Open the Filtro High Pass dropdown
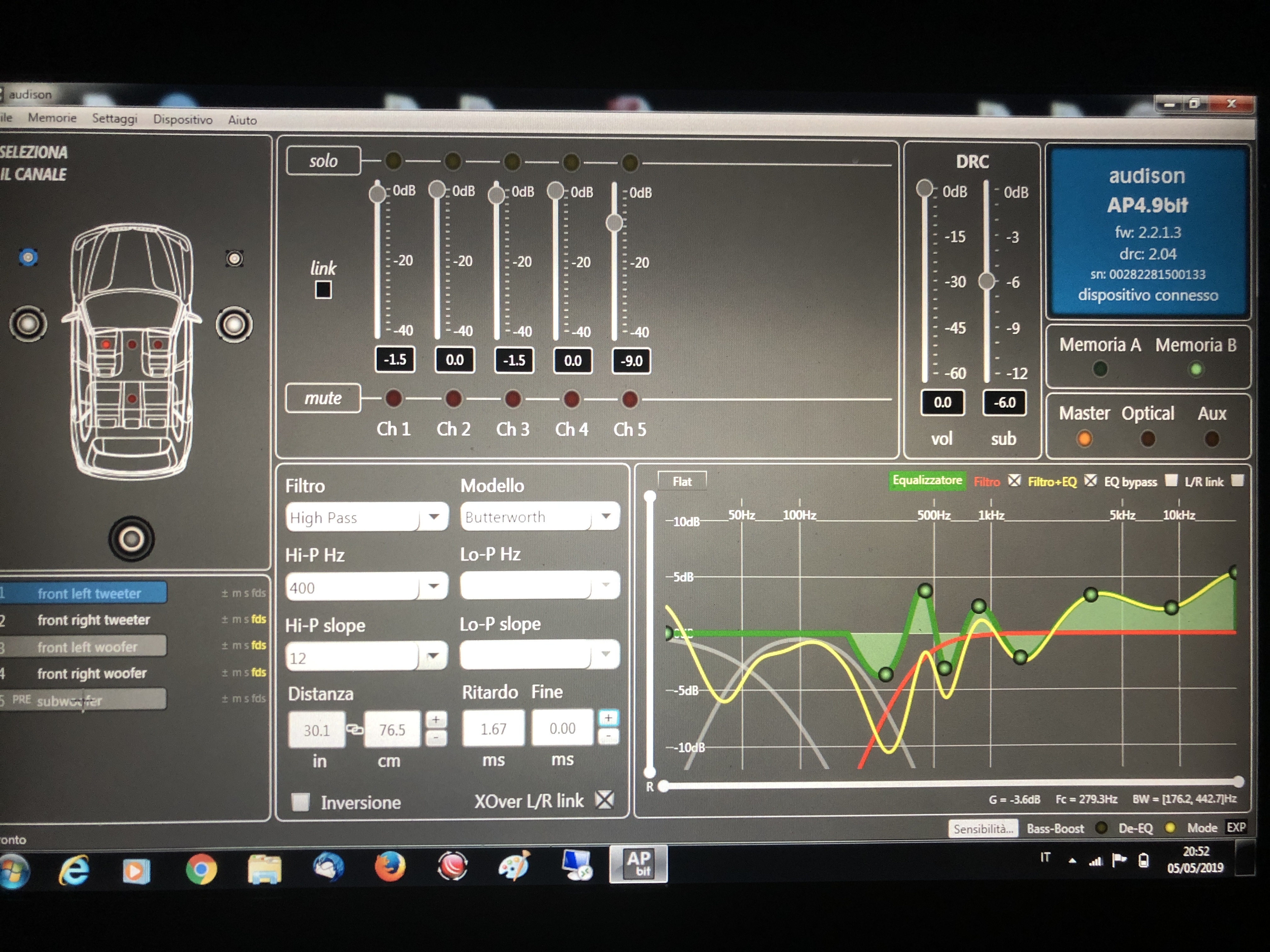Viewport: 1270px width, 952px height. pos(367,517)
